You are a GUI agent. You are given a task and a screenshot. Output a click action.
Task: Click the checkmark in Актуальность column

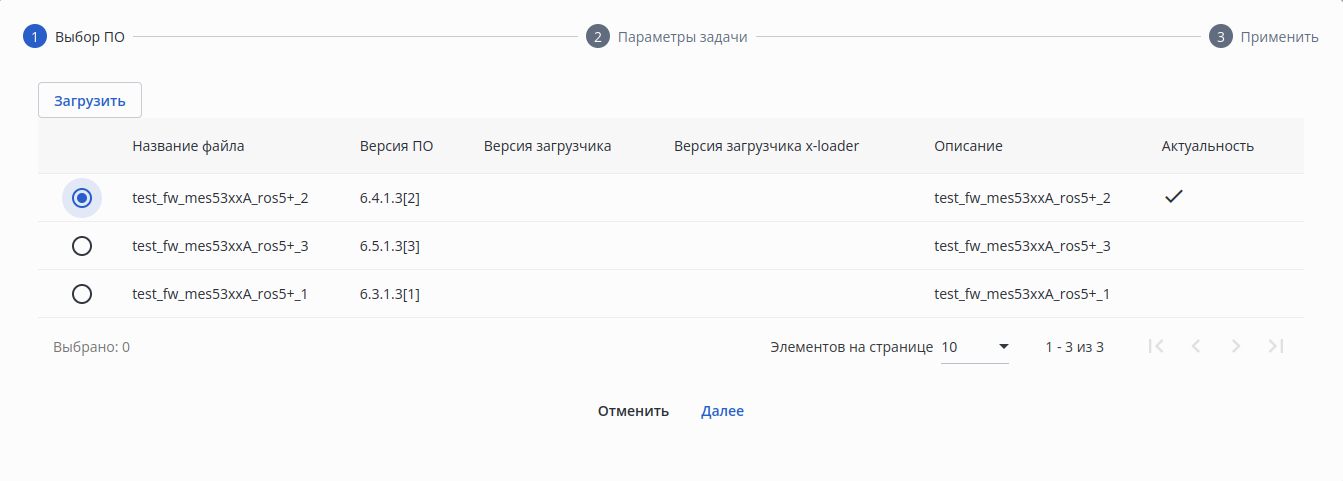1174,197
